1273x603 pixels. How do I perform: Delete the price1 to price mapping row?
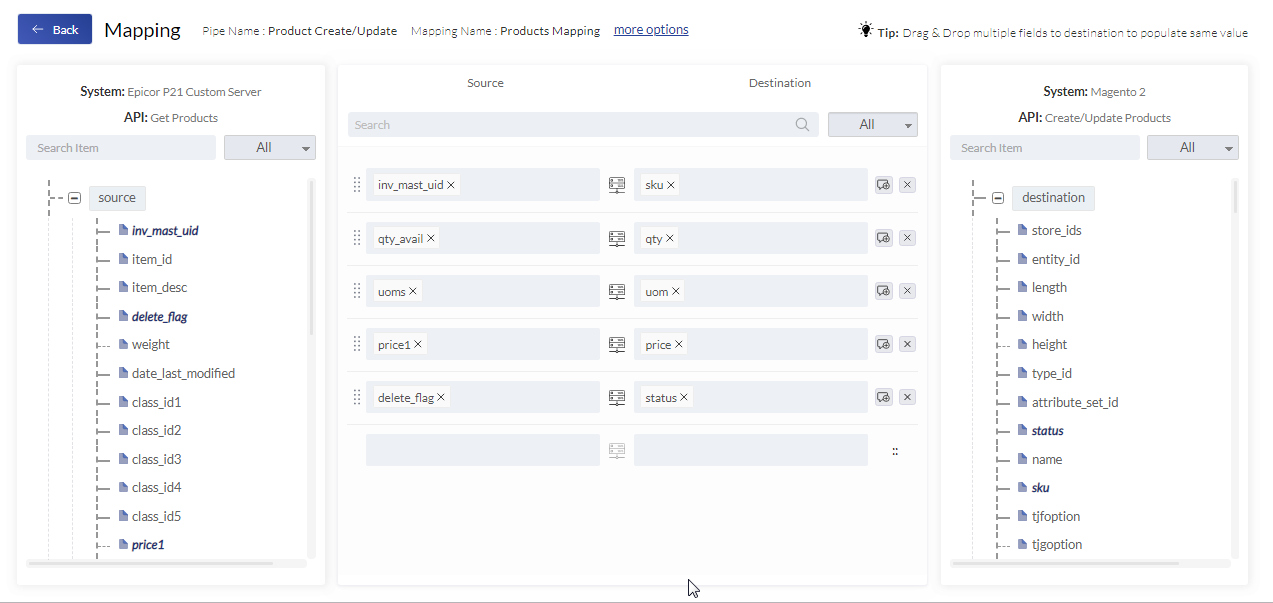[907, 344]
